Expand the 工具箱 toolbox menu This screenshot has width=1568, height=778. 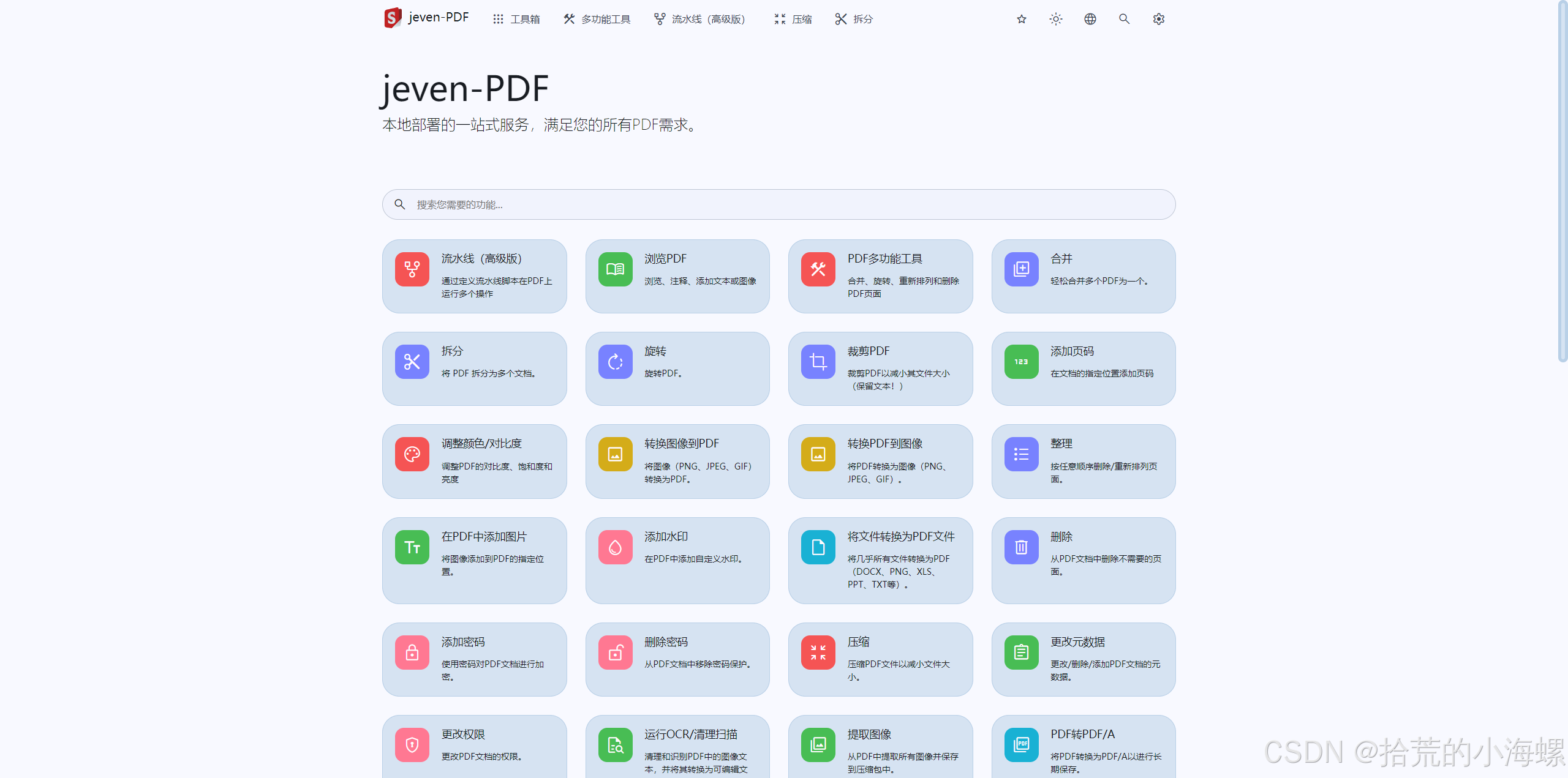516,19
